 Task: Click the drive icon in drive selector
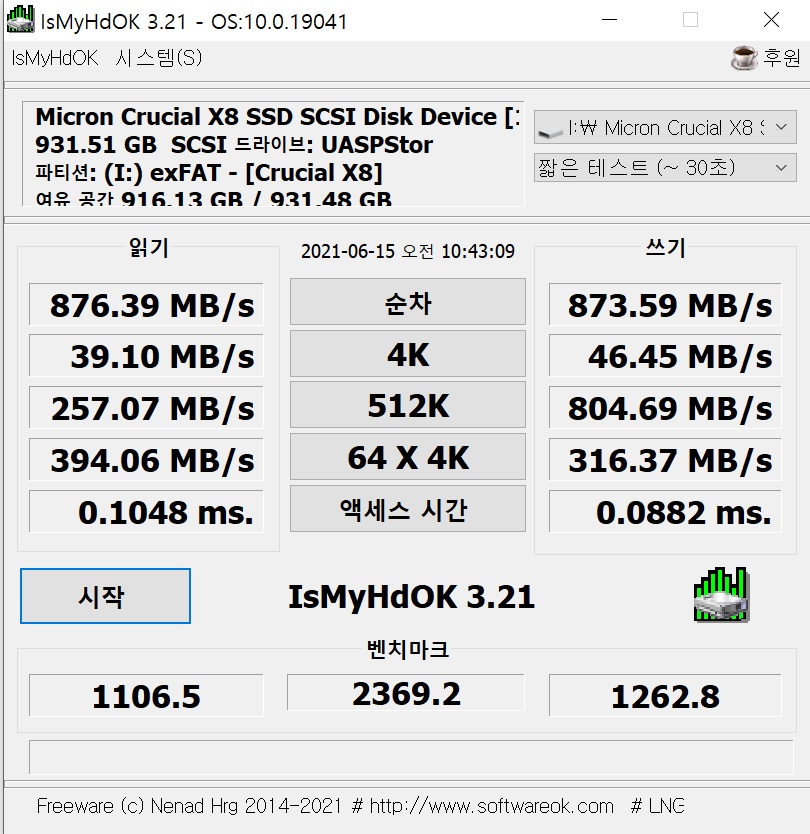point(550,129)
